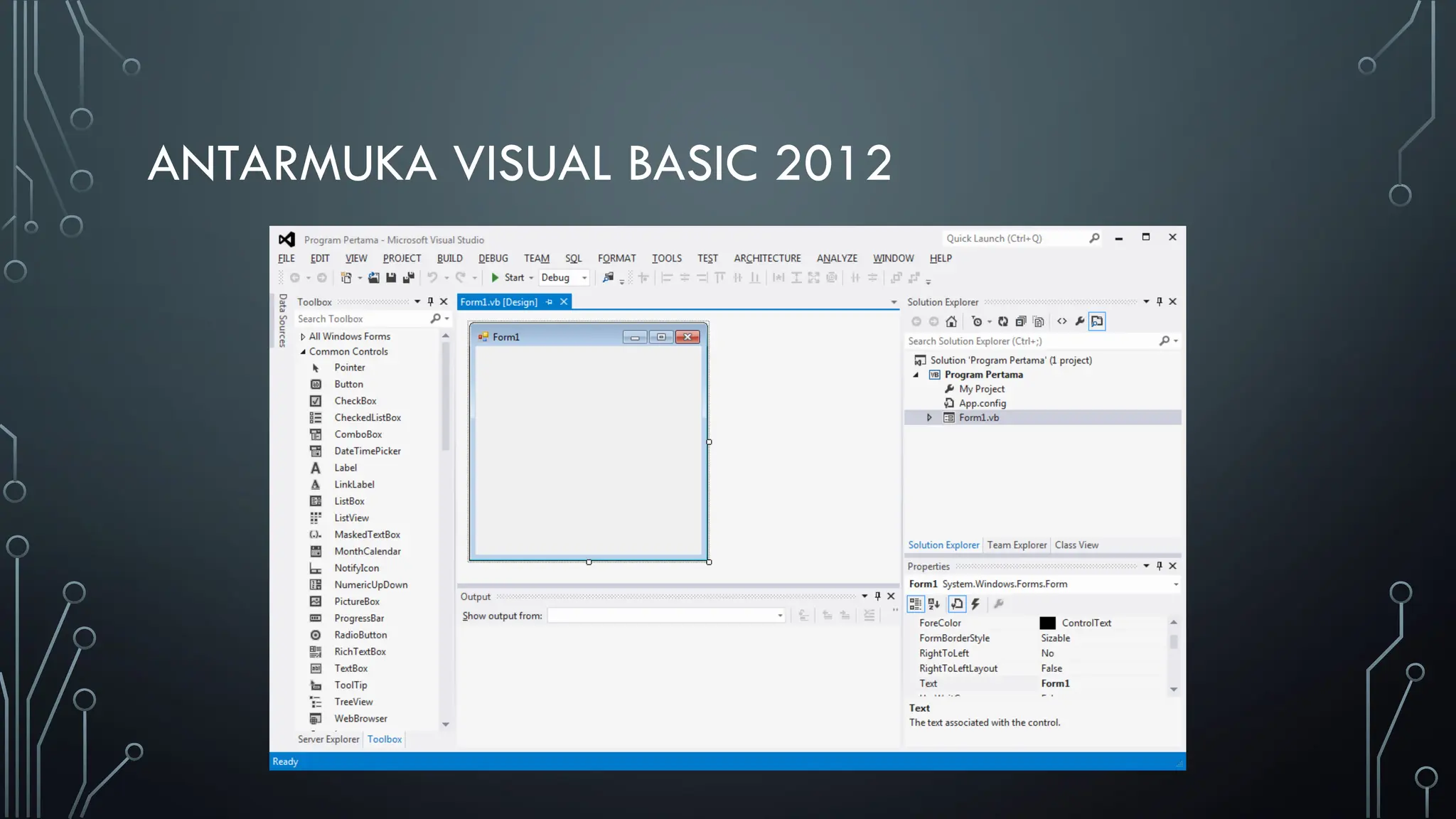This screenshot has width=1456, height=819.
Task: Collapse the Common Controls group in Toolbox
Action: pos(303,352)
